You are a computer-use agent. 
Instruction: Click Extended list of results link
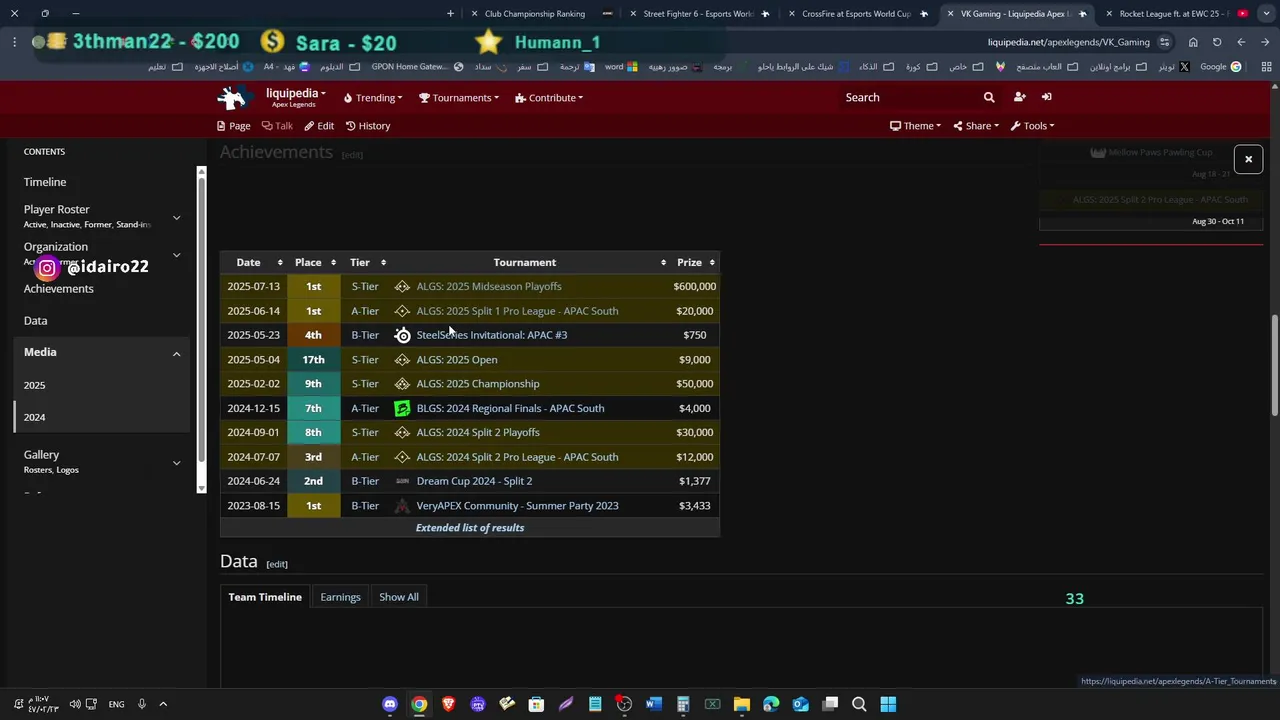pos(470,528)
